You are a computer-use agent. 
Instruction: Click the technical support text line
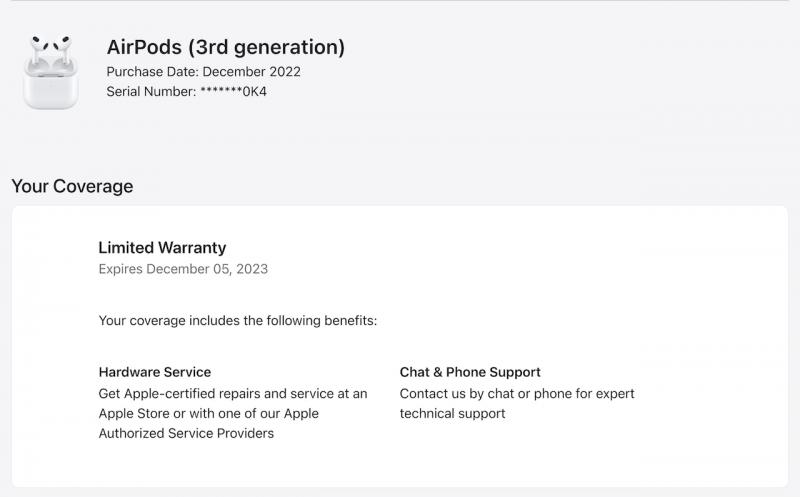[453, 413]
